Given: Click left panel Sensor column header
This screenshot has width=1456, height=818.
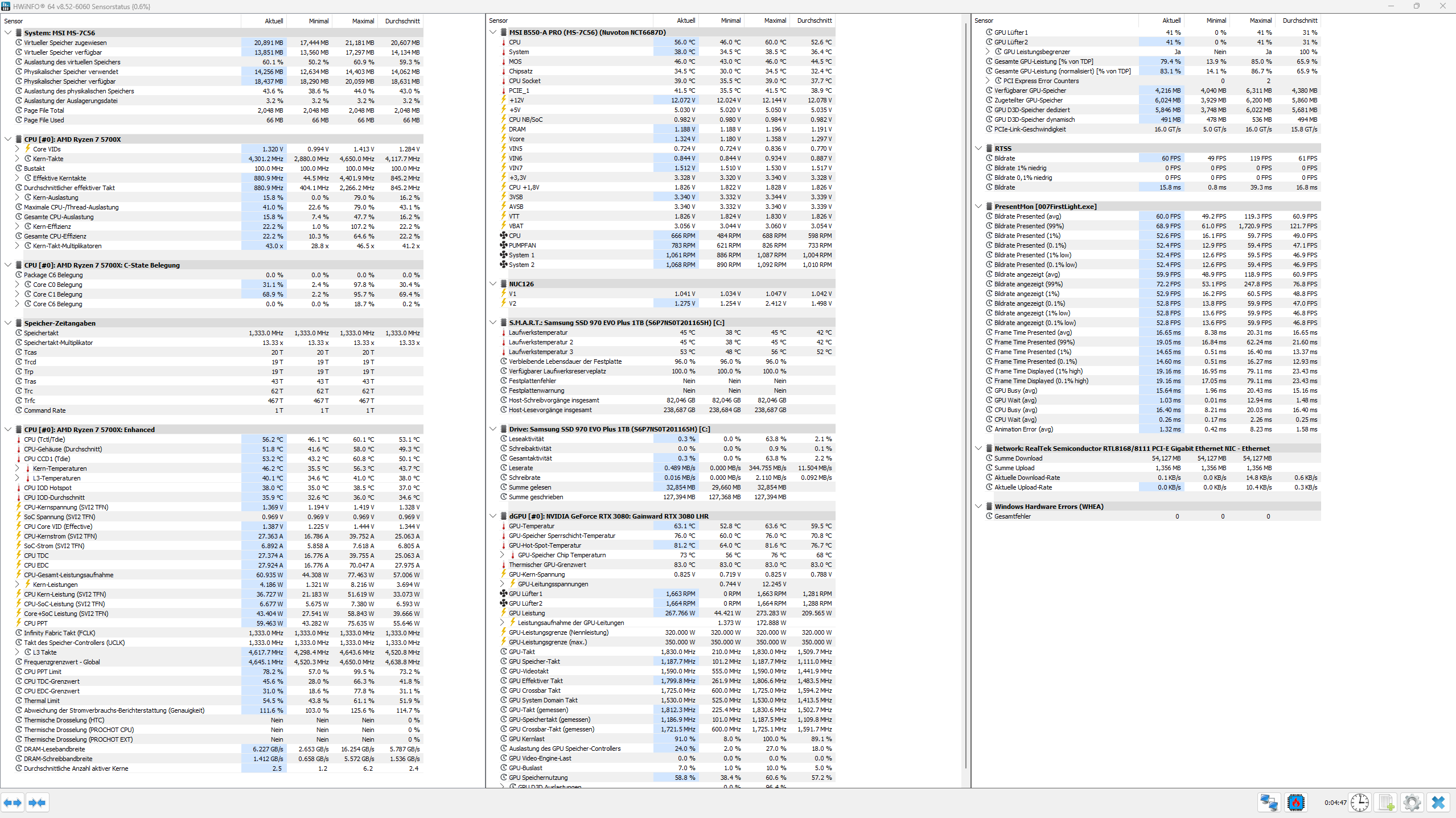Looking at the screenshot, I should [x=121, y=21].
